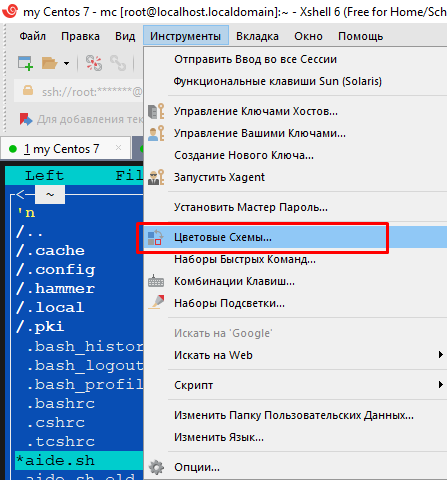Select the /.pki directory row
447x480 pixels.
79,327
